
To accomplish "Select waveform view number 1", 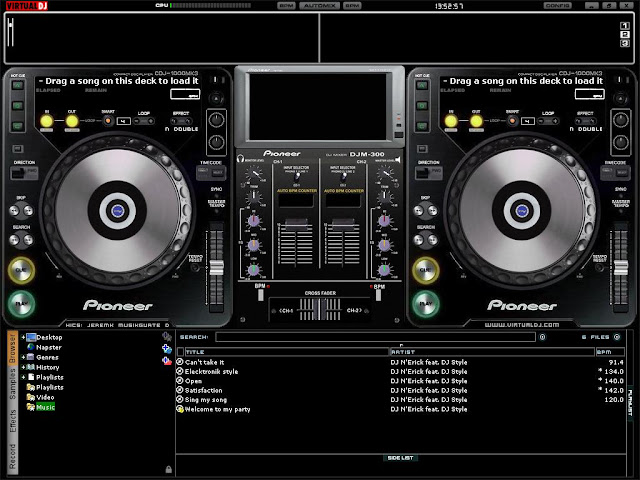I will pyautogui.click(x=624, y=26).
